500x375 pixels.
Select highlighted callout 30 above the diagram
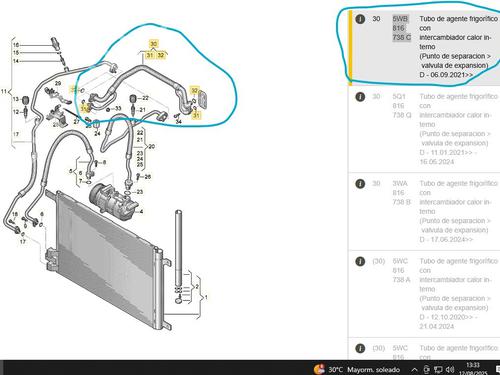pyautogui.click(x=153, y=44)
